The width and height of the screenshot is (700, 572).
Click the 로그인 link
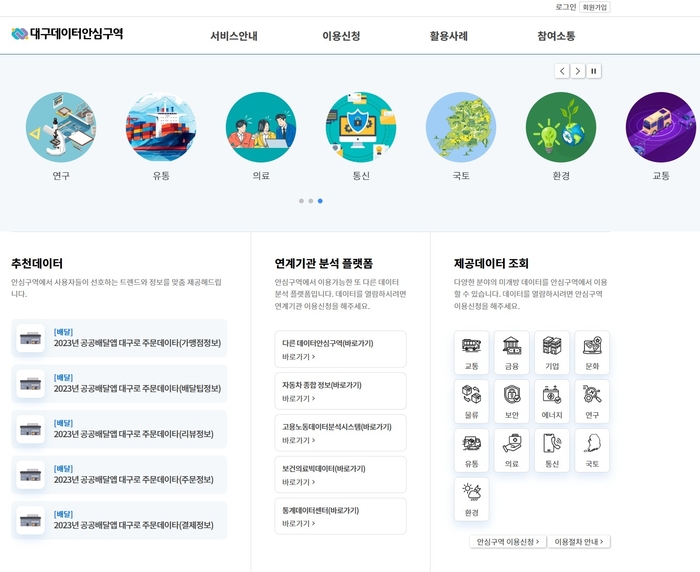click(566, 7)
